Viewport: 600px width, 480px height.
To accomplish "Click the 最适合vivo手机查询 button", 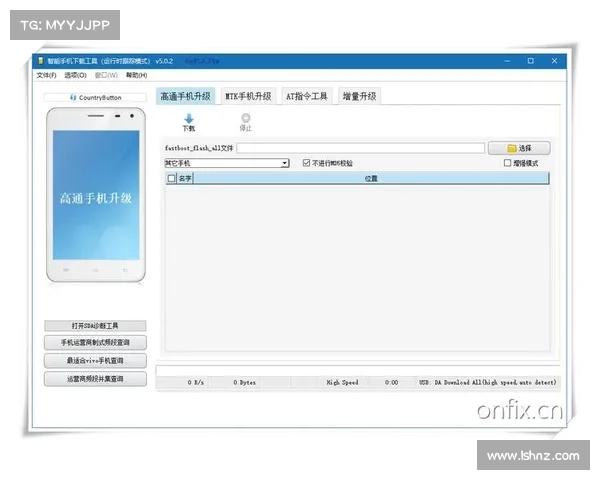I will (95, 361).
